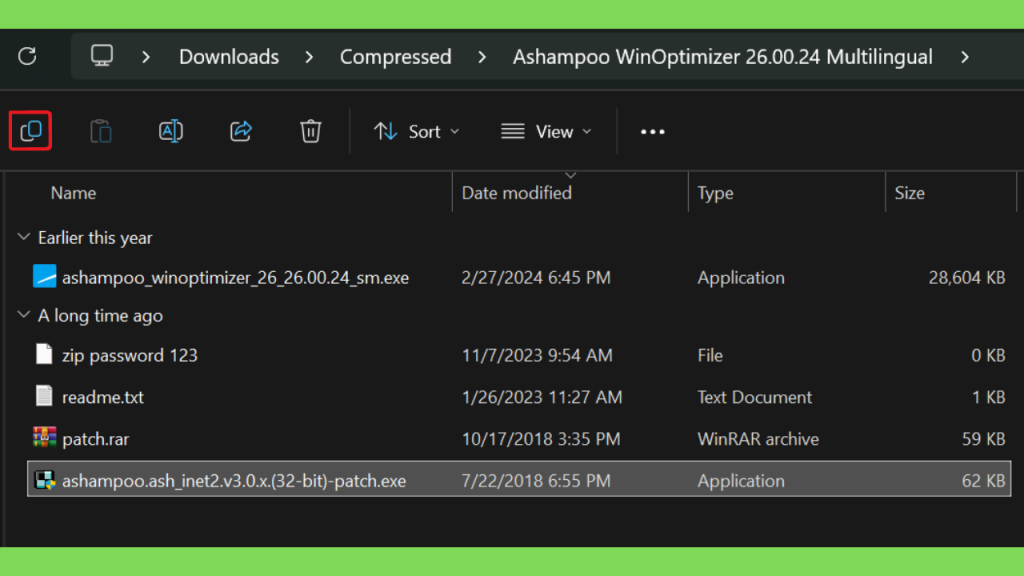This screenshot has width=1024, height=576.
Task: Click the Earlier this year group label
Action: (95, 238)
